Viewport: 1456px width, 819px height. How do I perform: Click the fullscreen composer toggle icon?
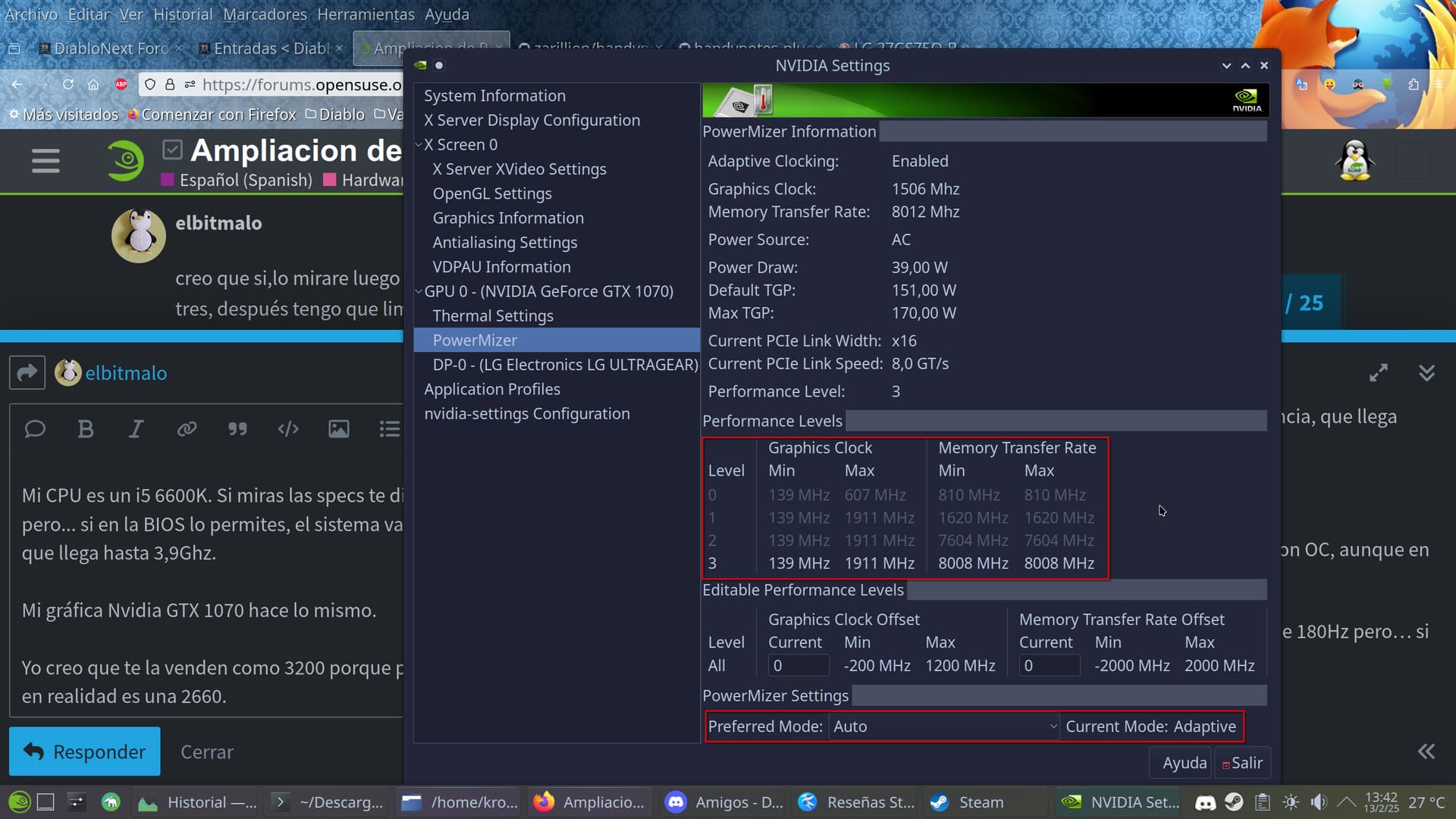coord(1378,372)
